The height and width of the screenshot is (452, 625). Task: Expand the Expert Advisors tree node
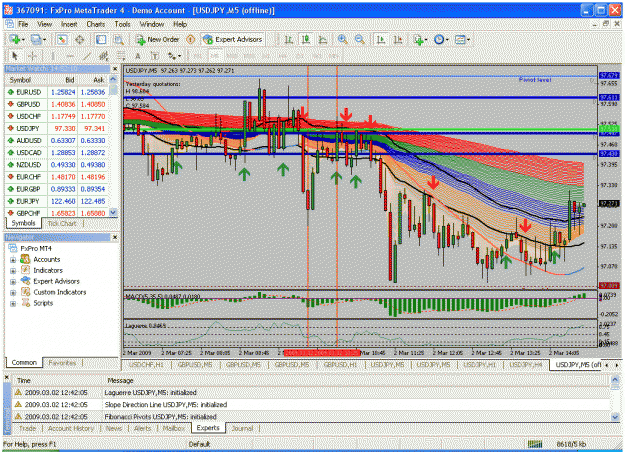coord(13,282)
